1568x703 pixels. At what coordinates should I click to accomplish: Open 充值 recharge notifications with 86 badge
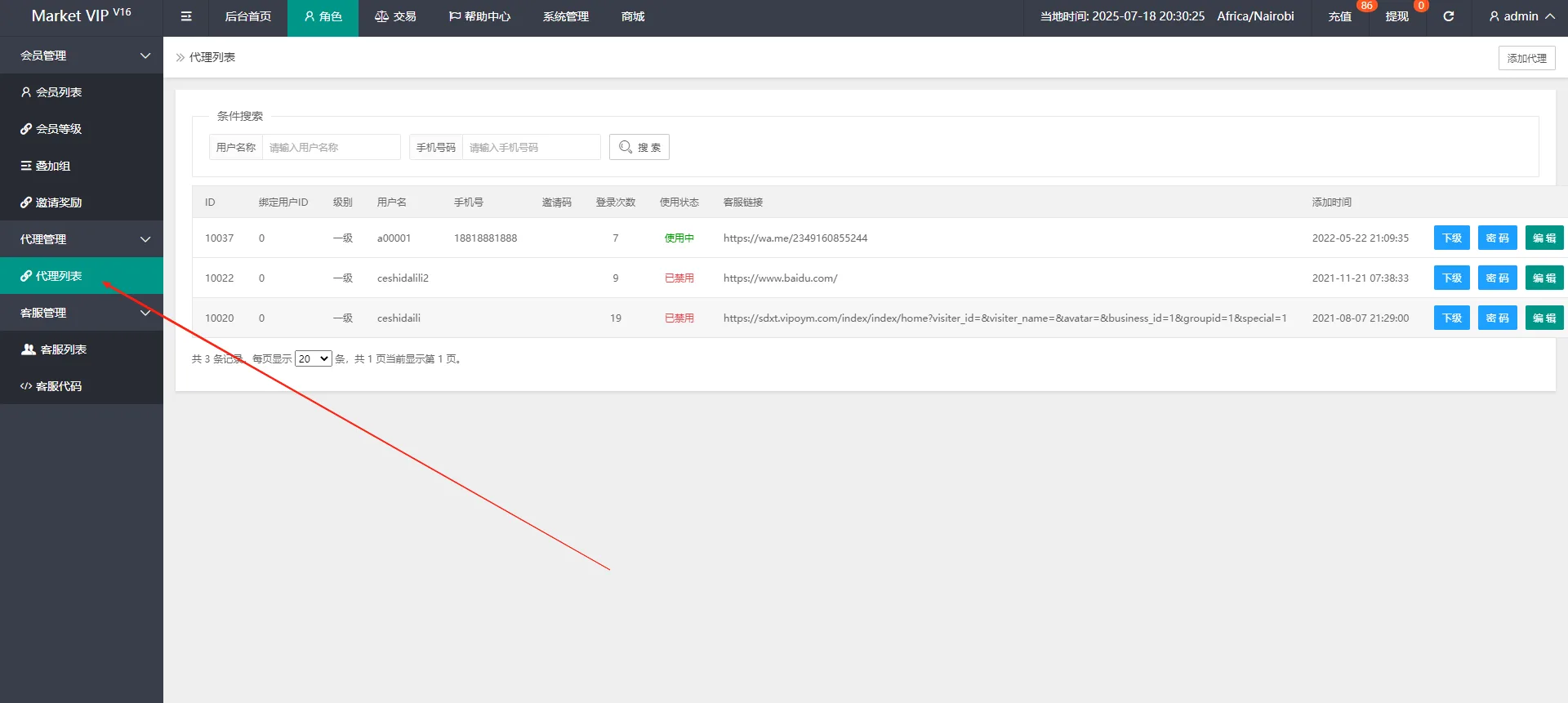[1339, 16]
